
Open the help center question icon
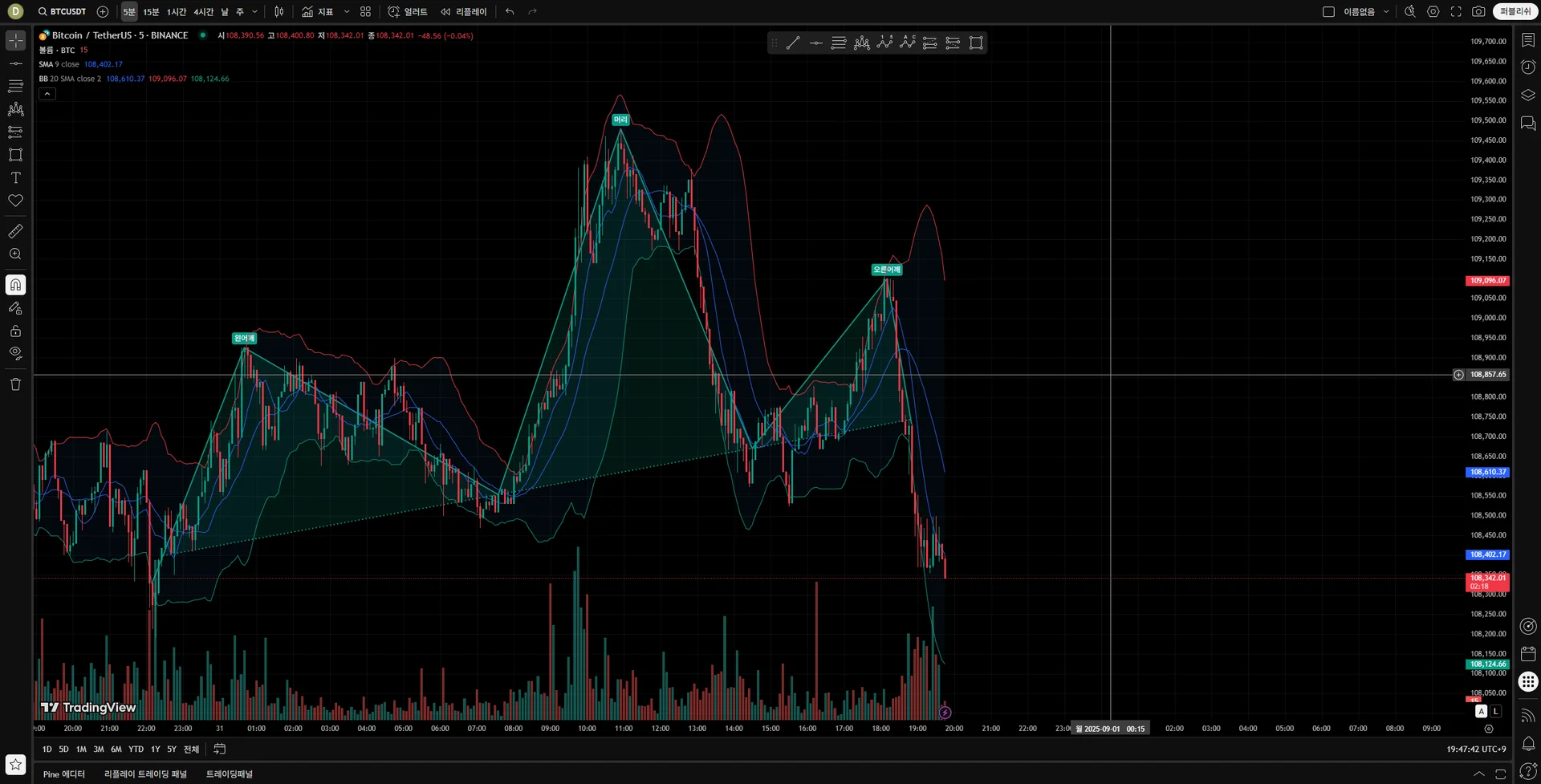(1528, 771)
